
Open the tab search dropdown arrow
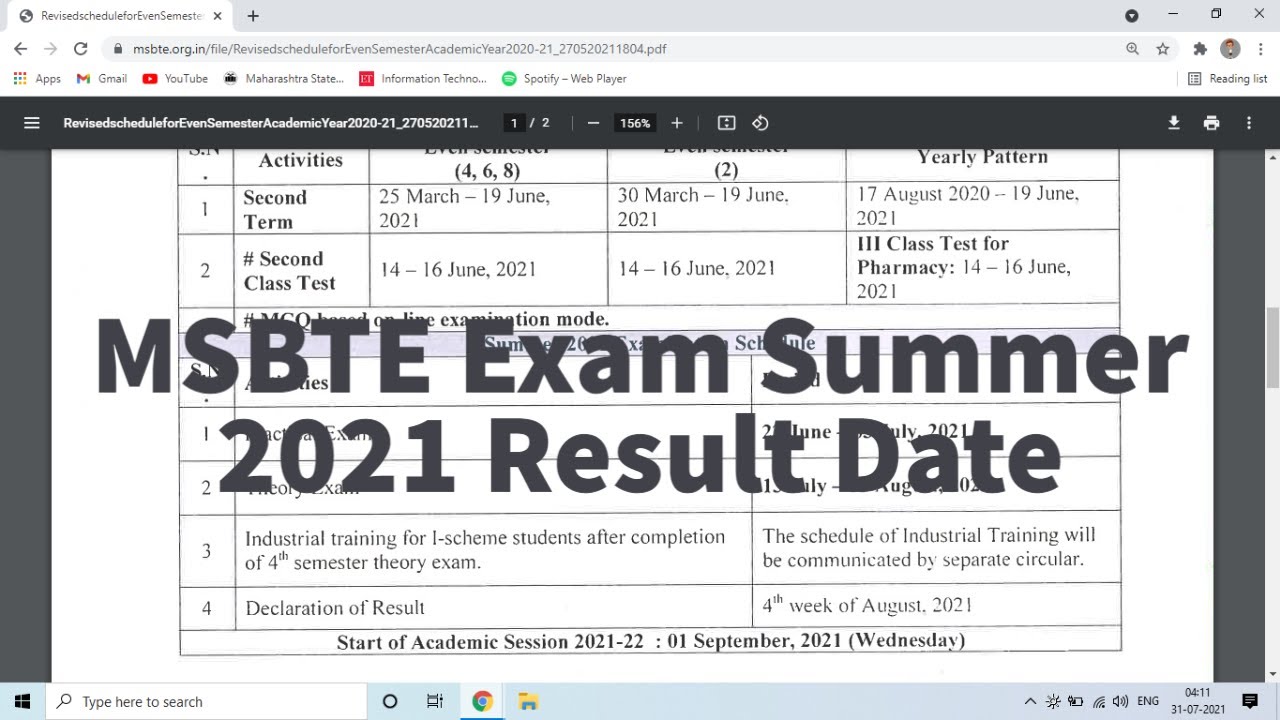[1132, 16]
